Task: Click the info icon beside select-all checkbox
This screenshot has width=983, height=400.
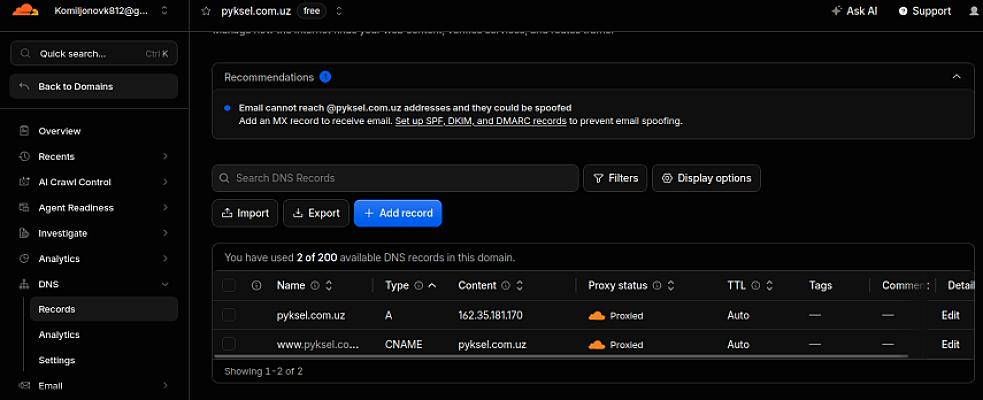Action: pos(256,285)
